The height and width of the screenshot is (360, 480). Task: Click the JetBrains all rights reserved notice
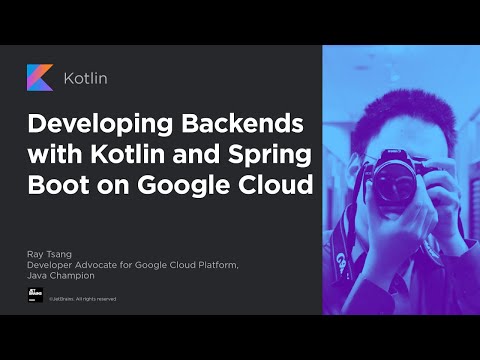pos(83,299)
